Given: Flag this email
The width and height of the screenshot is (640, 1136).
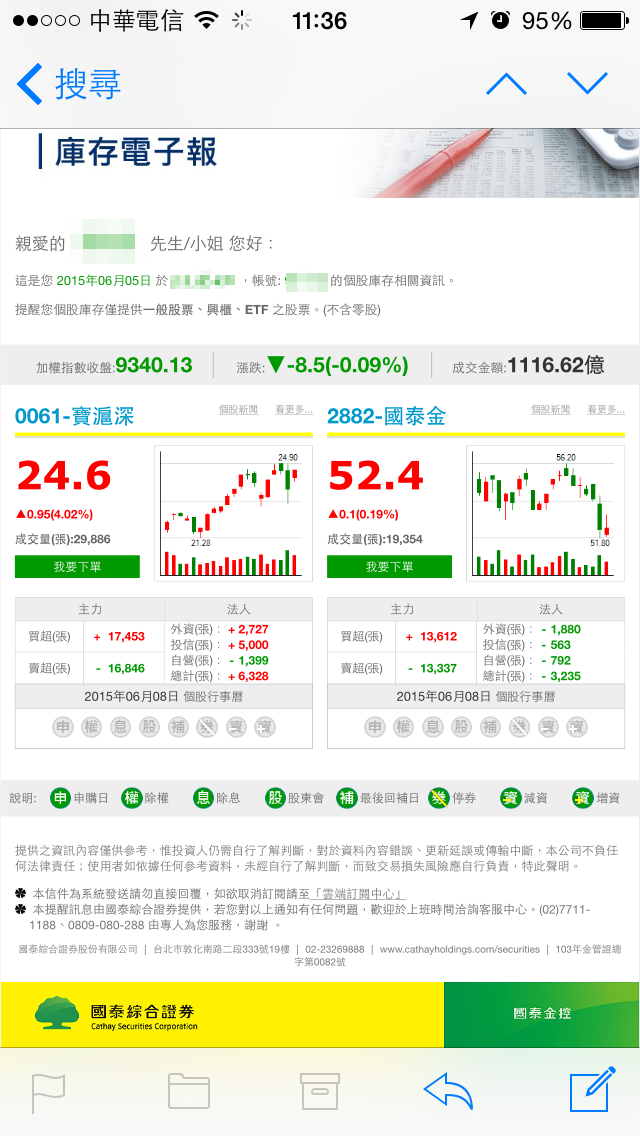Looking at the screenshot, I should [49, 1093].
